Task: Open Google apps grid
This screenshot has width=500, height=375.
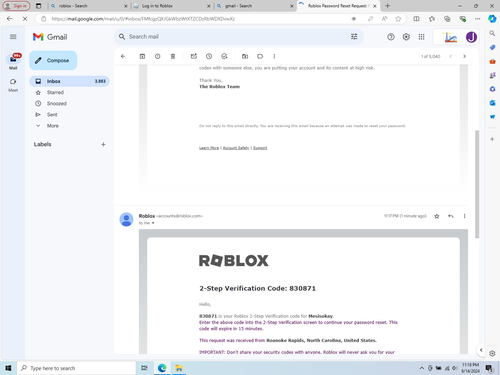Action: (421, 37)
